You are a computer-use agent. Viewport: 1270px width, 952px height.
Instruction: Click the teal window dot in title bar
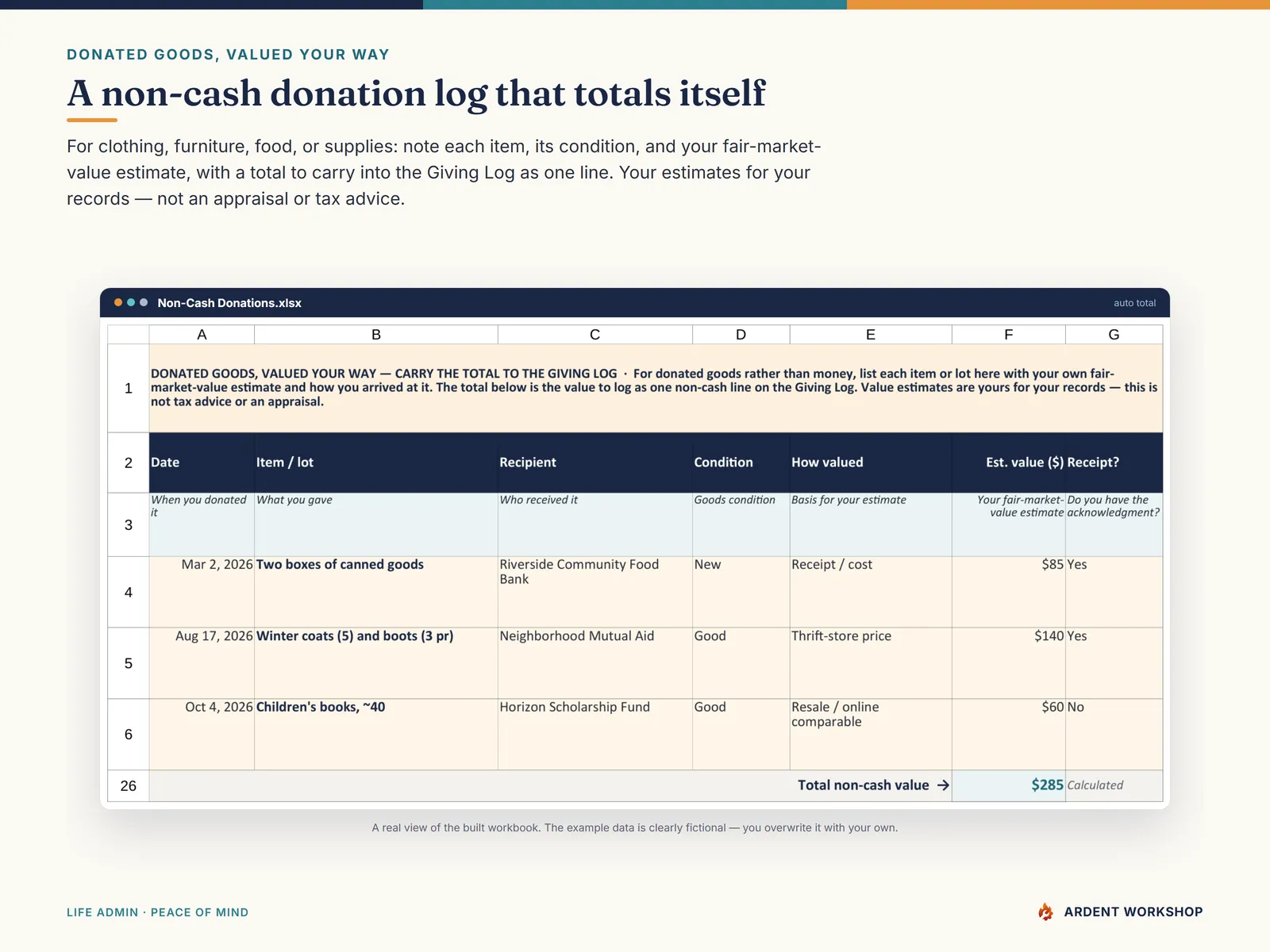(x=131, y=302)
